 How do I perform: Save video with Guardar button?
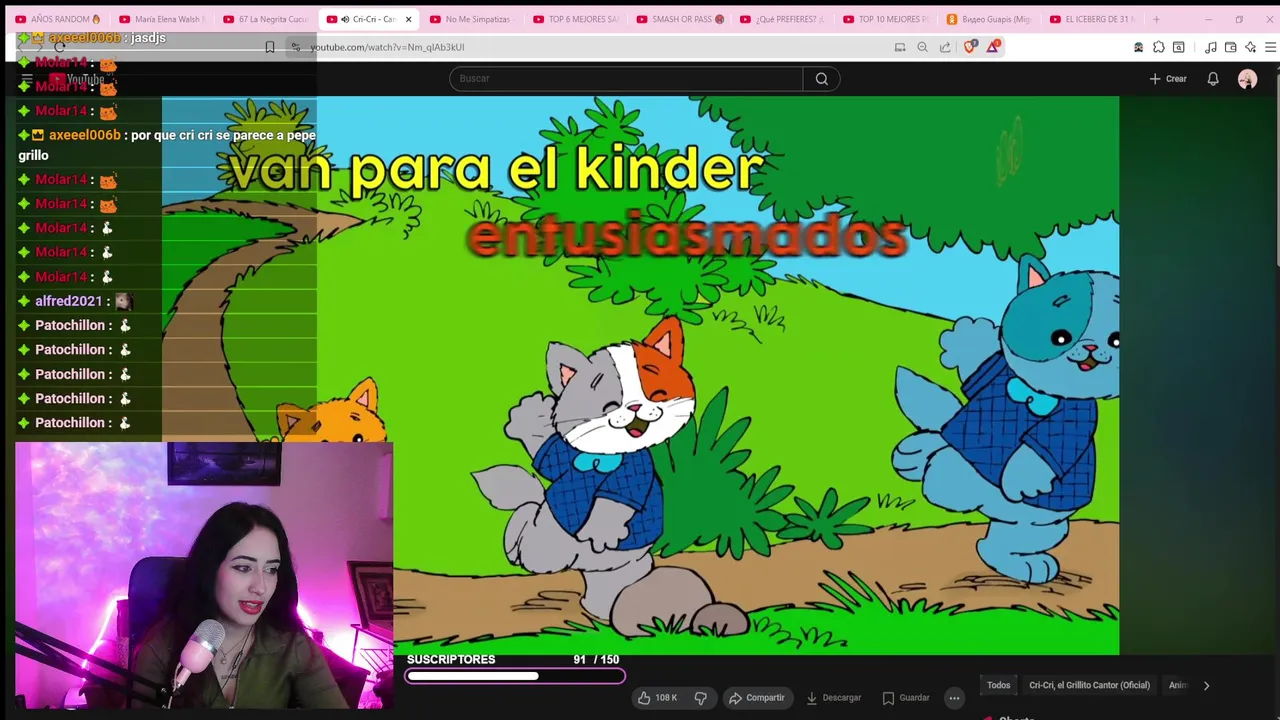906,698
